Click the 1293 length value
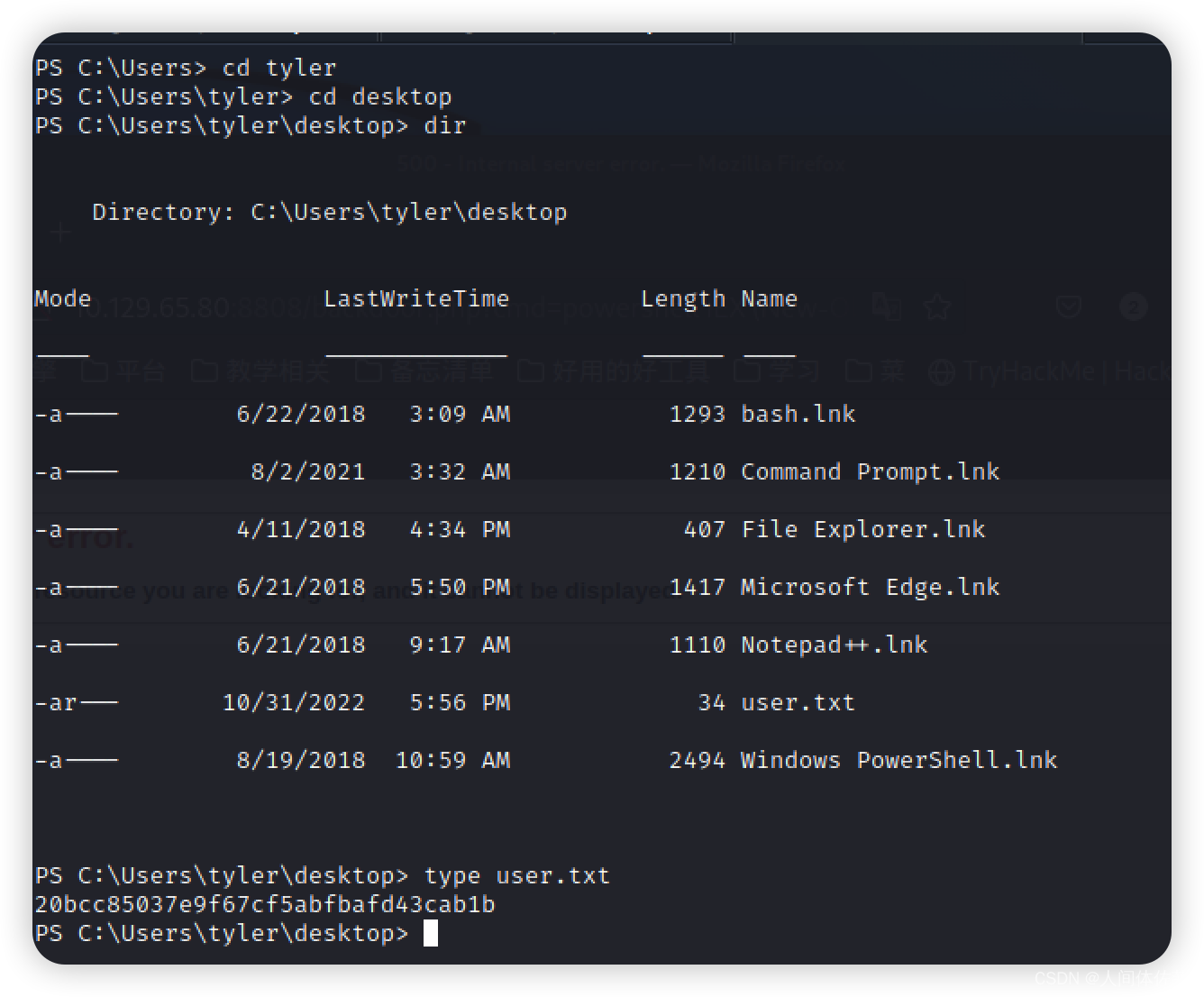1204x997 pixels. (x=698, y=414)
